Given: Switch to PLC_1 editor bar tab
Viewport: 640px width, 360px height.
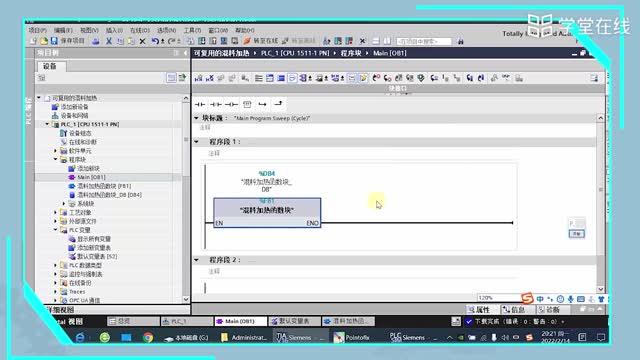Looking at the screenshot, I should tap(187, 322).
